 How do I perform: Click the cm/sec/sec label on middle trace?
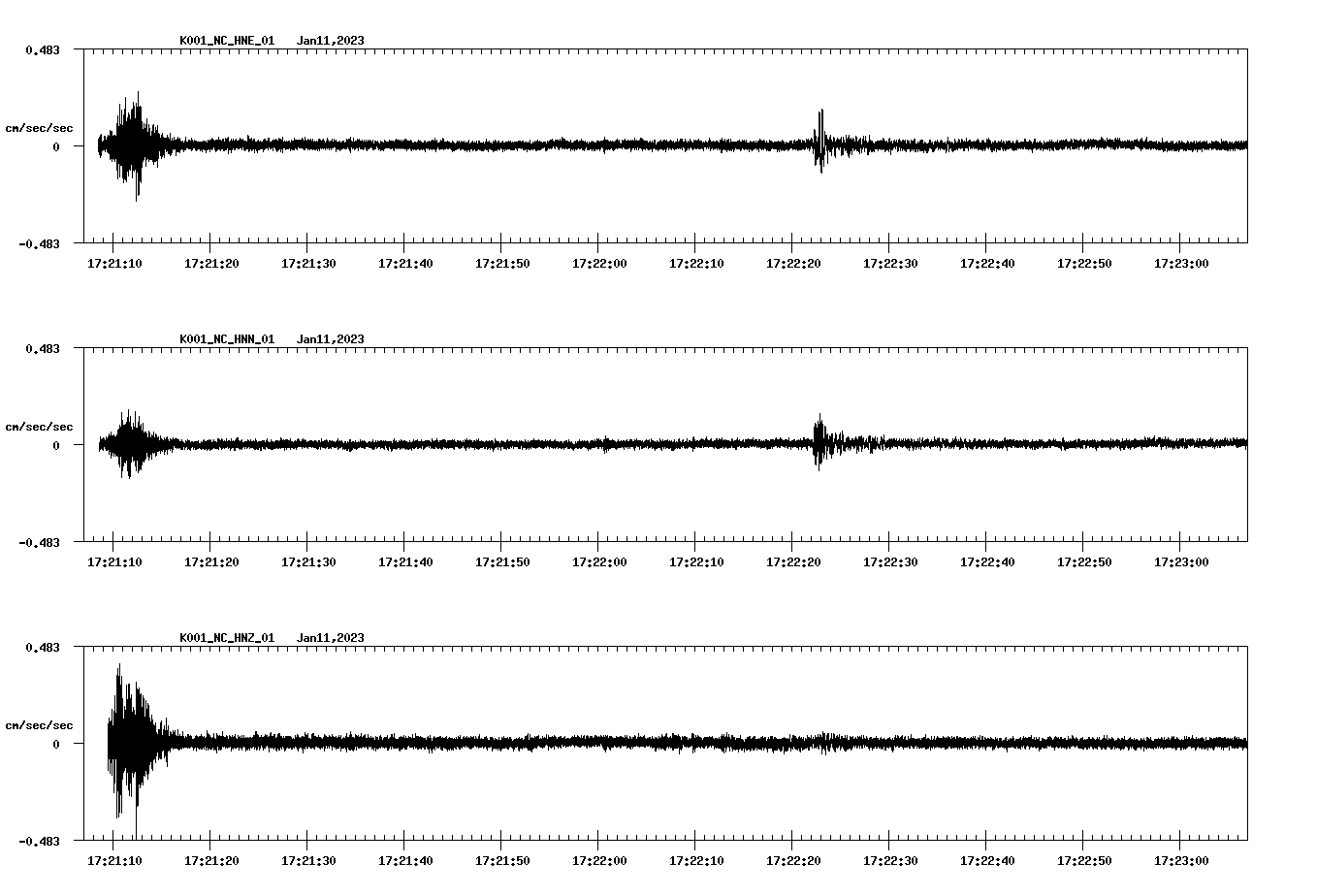point(41,426)
